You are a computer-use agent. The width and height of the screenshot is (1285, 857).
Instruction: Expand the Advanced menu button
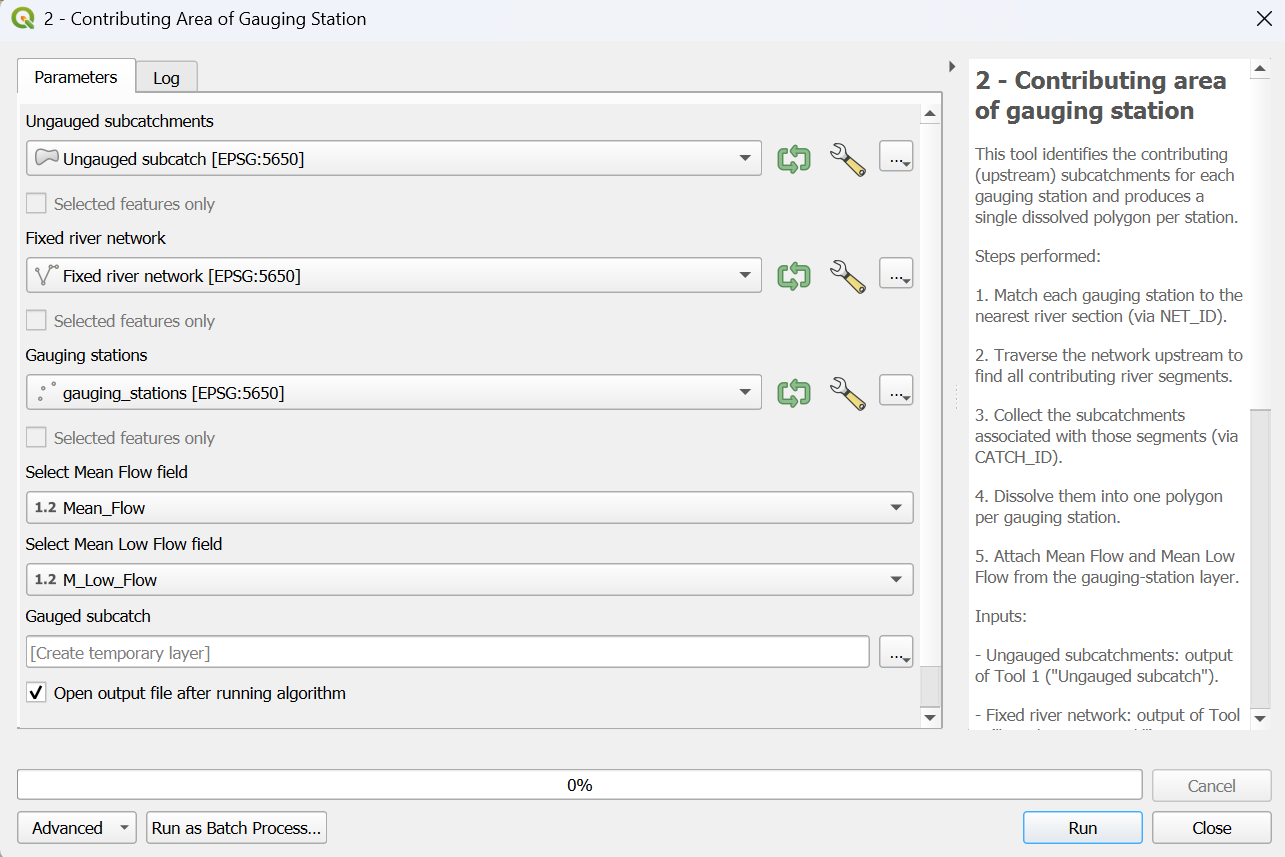(x=77, y=828)
